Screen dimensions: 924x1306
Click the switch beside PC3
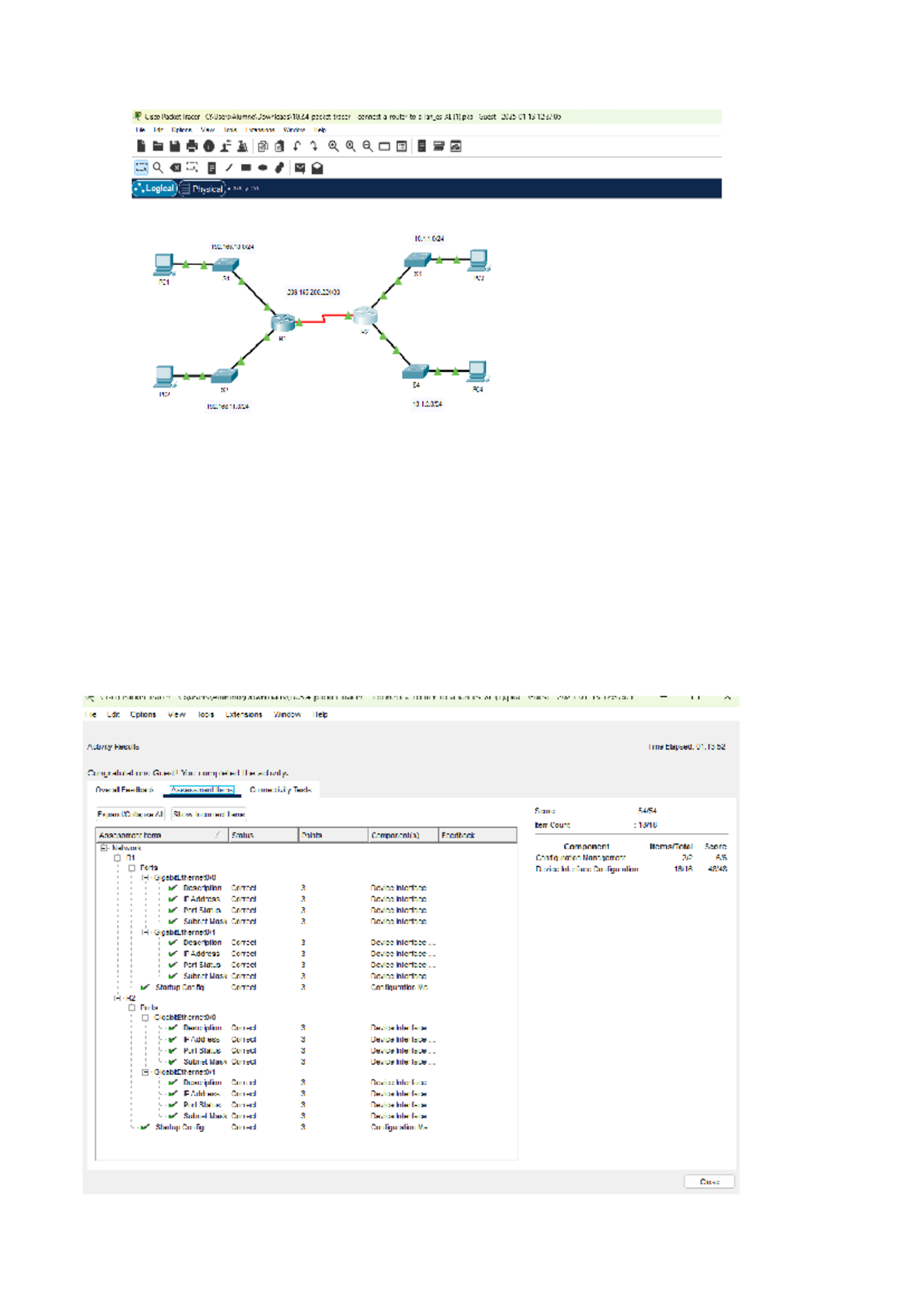(x=418, y=260)
